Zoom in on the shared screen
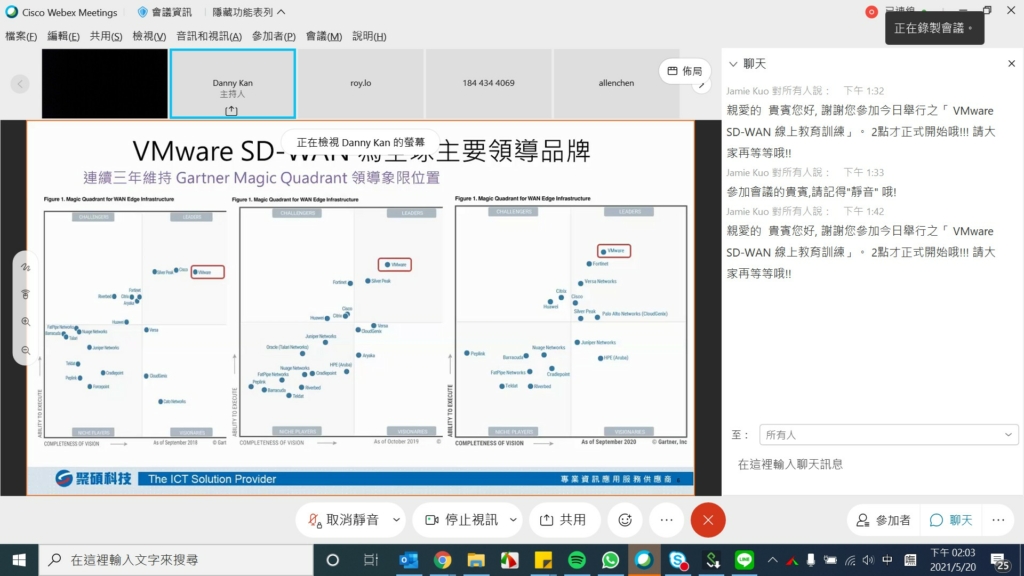 [25, 322]
